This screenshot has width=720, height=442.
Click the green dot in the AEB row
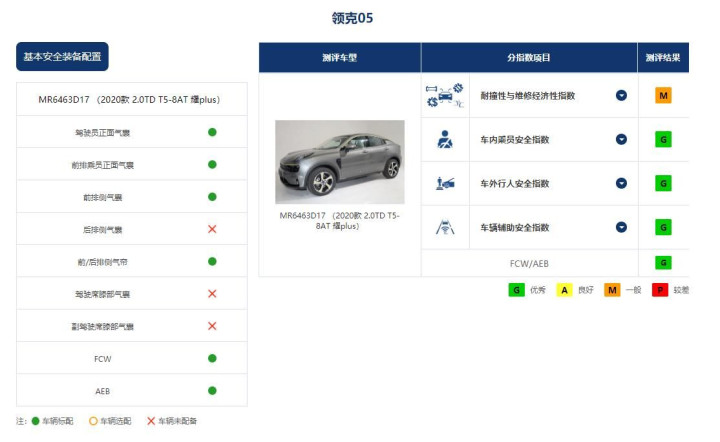pos(212,391)
